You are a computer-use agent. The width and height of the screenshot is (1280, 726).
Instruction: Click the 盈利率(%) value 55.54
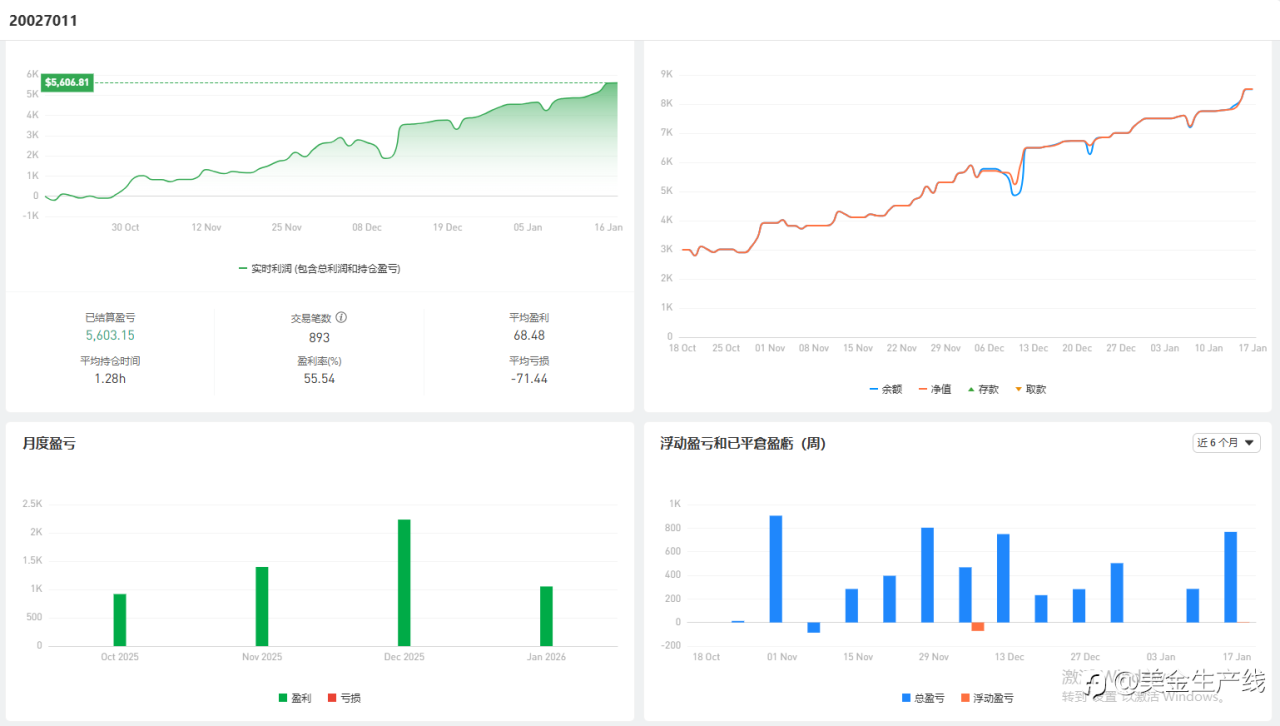319,379
